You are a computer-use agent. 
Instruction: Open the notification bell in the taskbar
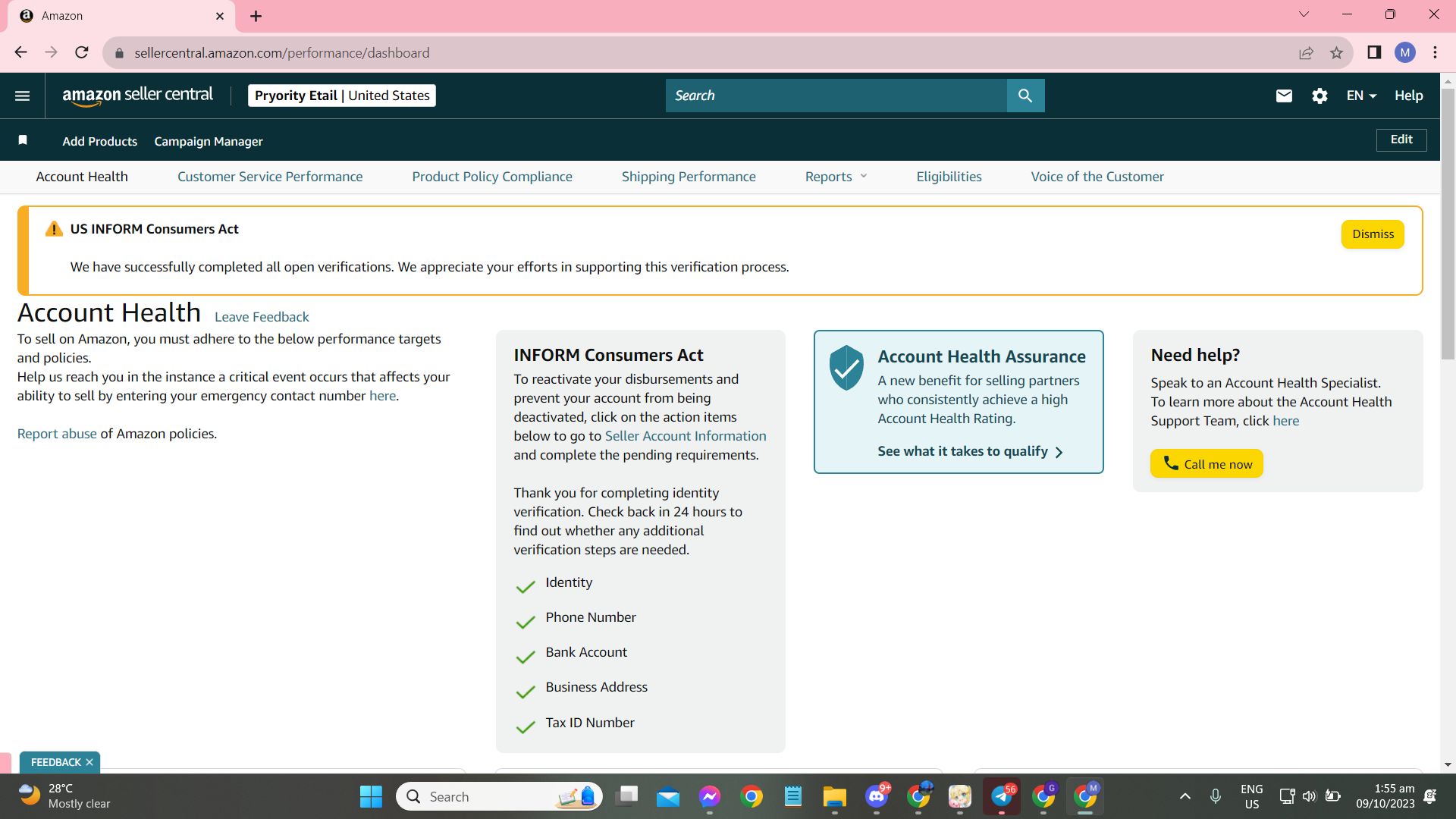[1430, 796]
